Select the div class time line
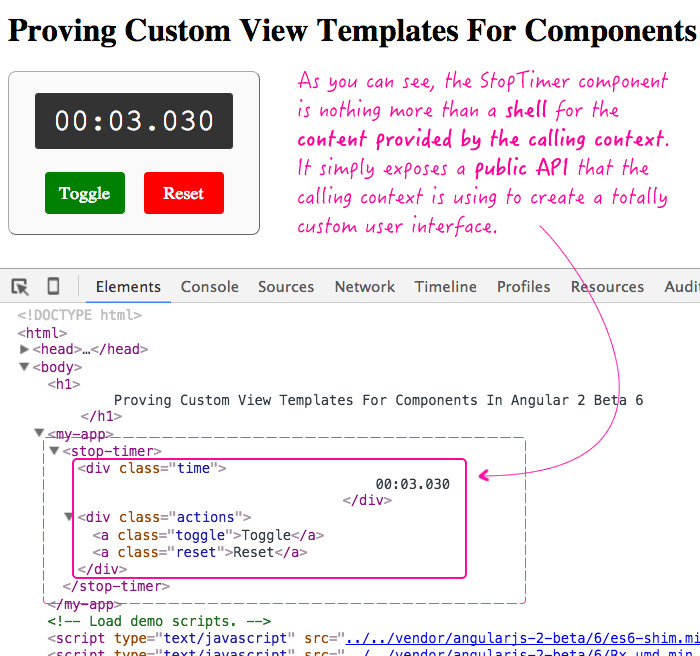The image size is (700, 656). tap(152, 468)
